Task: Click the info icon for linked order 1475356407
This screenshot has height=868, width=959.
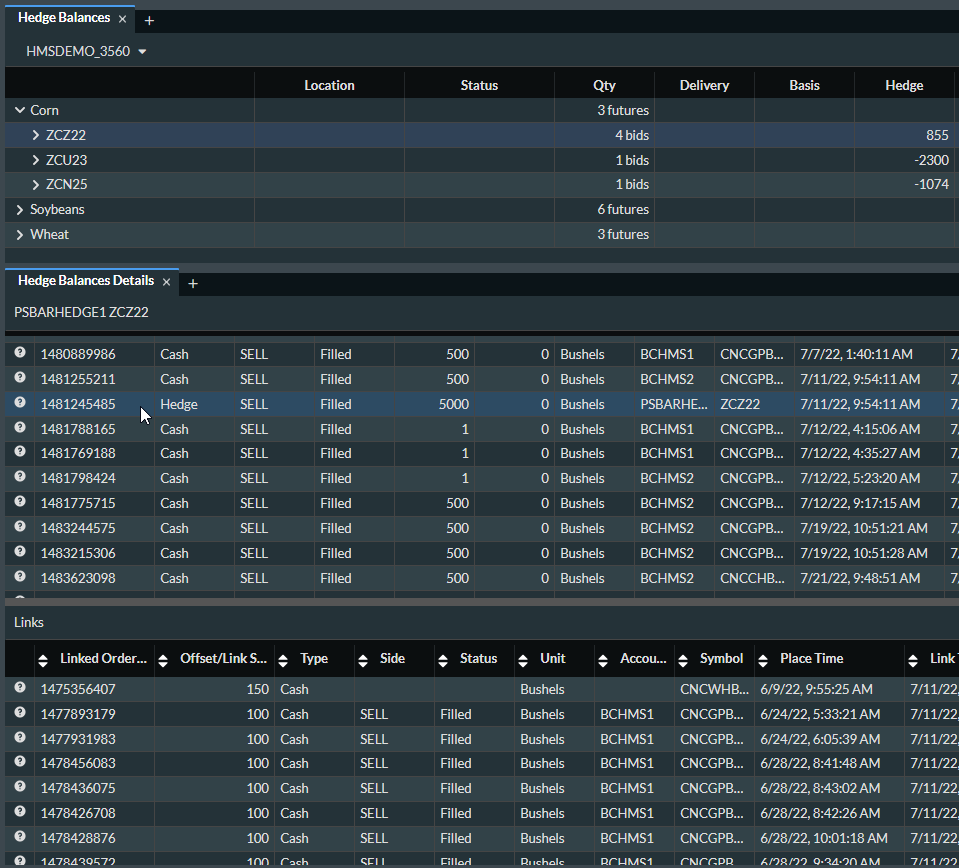Action: (19, 689)
